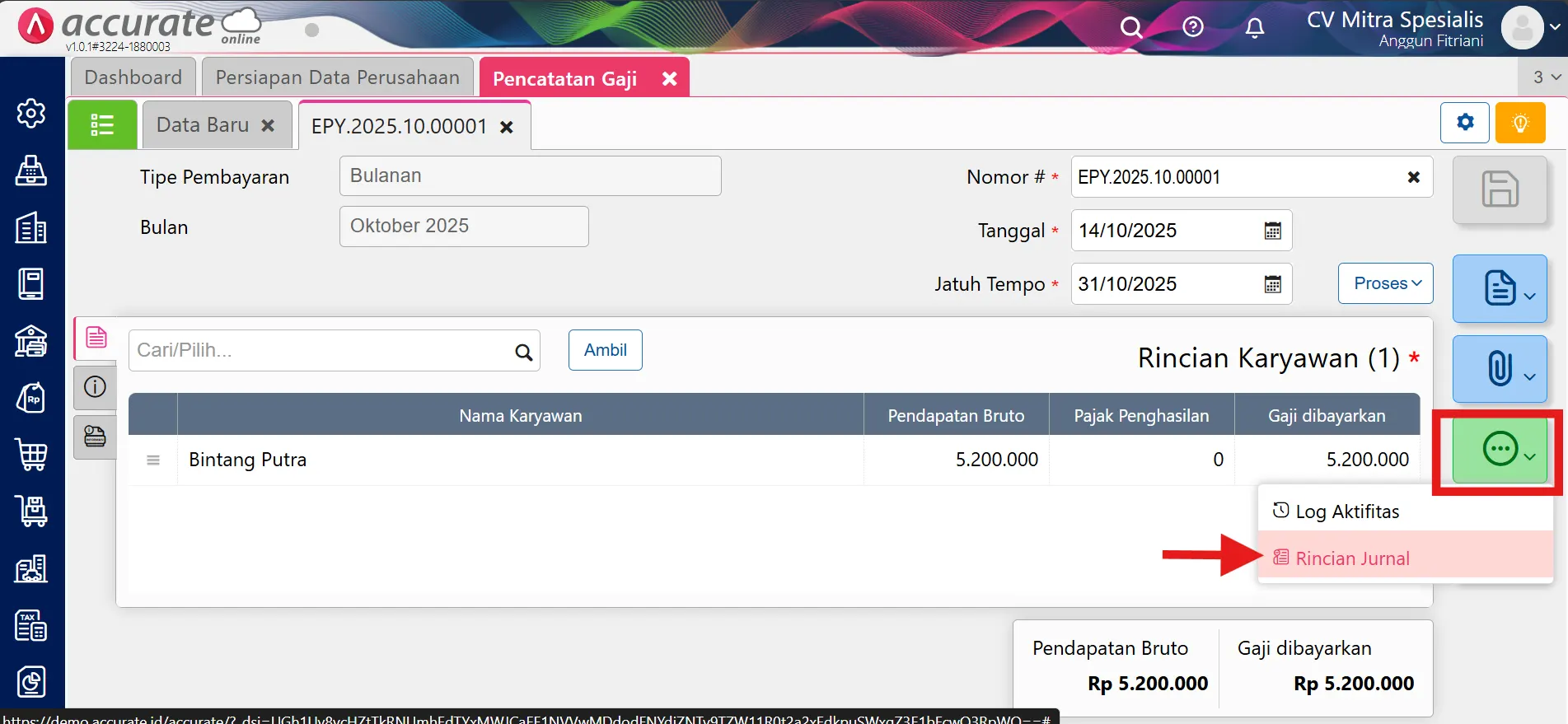Switch to the Dashboard tab
Screen dimensions: 1568x724
pyautogui.click(x=133, y=77)
